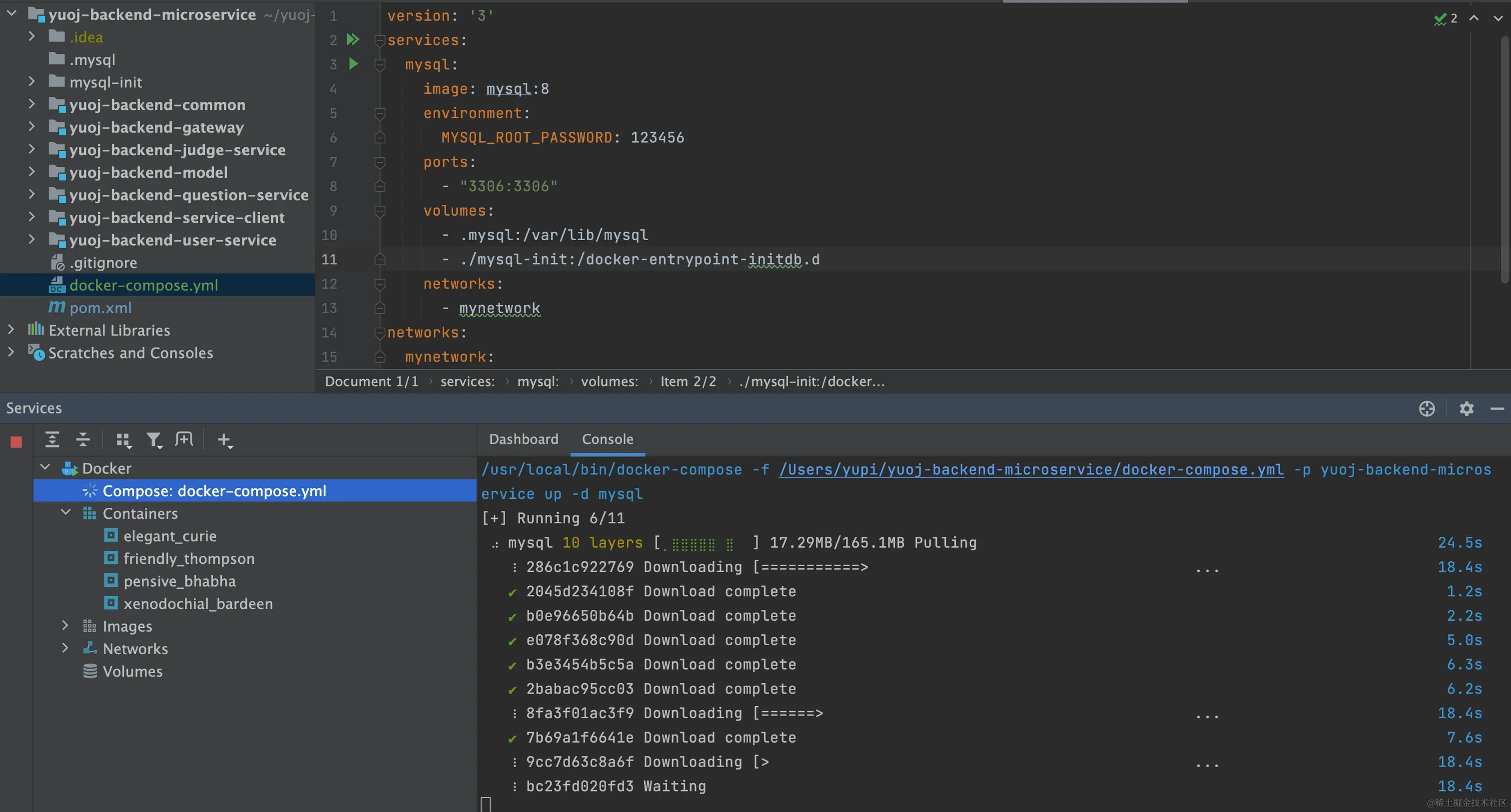Select pom.xml in the project tree

(100, 307)
